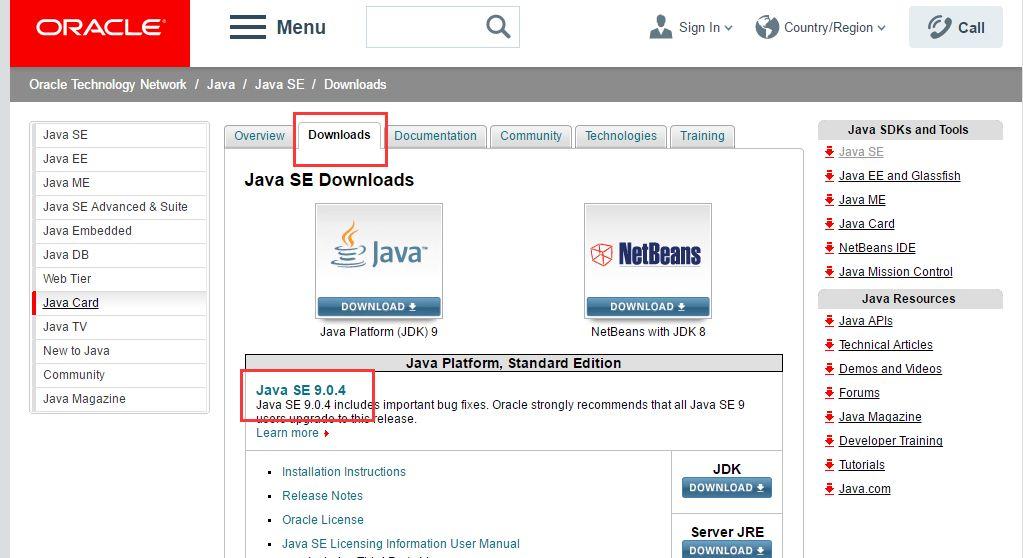Click the red arrow icon beside Developer Training

(x=829, y=441)
